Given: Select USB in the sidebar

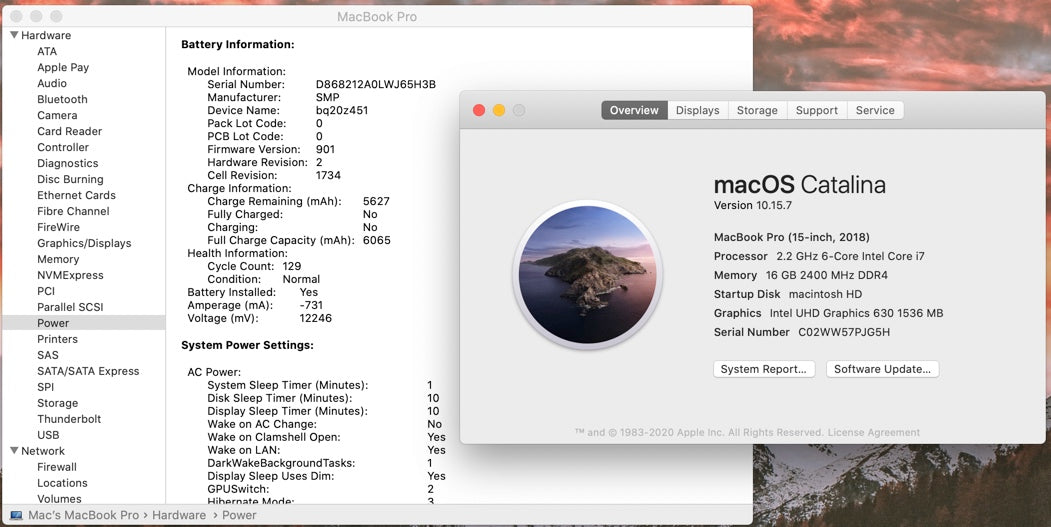Looking at the screenshot, I should pos(48,435).
